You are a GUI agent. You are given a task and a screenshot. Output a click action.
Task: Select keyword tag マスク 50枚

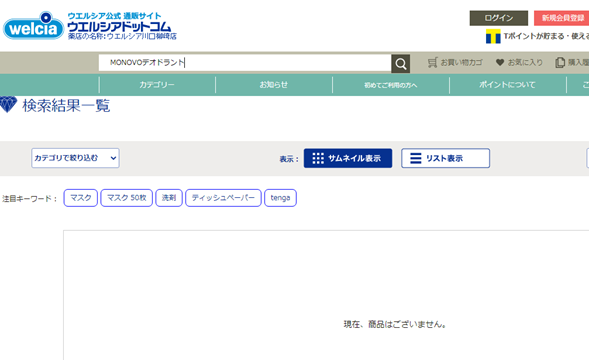[x=127, y=198]
